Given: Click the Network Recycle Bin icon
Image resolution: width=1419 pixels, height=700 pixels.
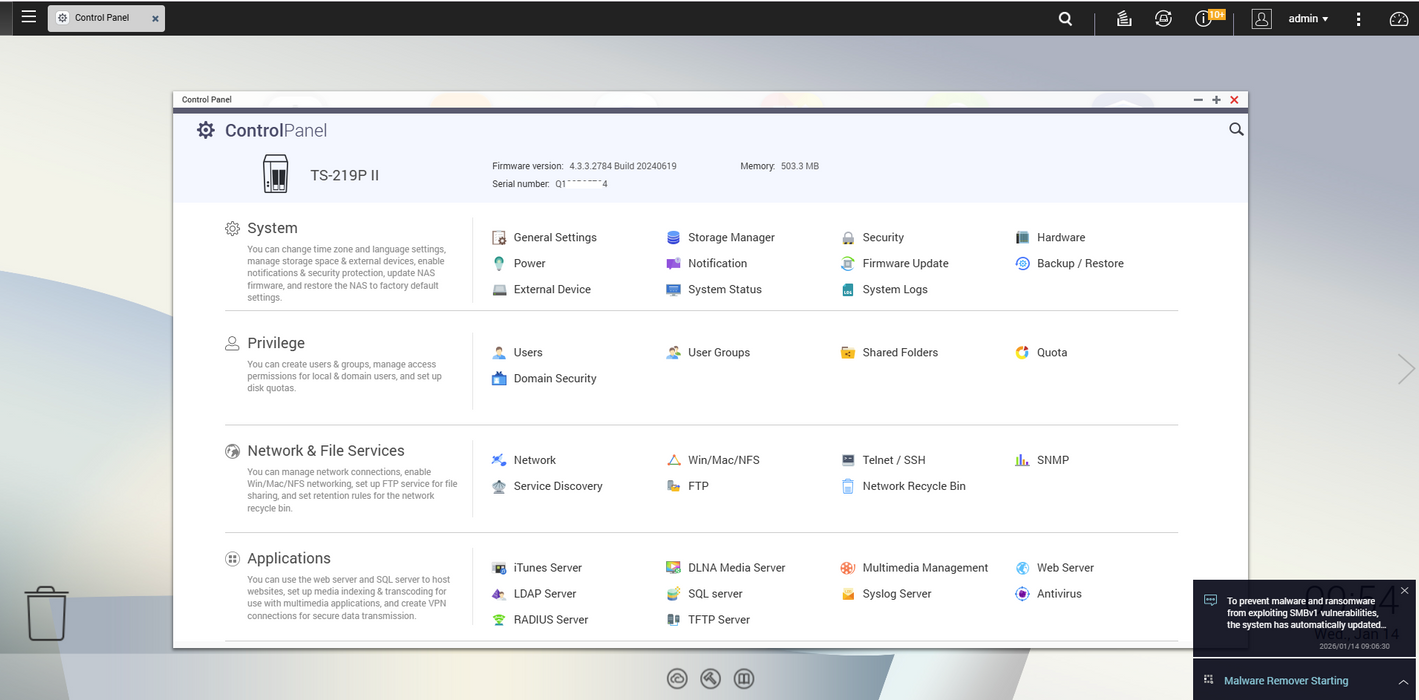Looking at the screenshot, I should click(848, 486).
